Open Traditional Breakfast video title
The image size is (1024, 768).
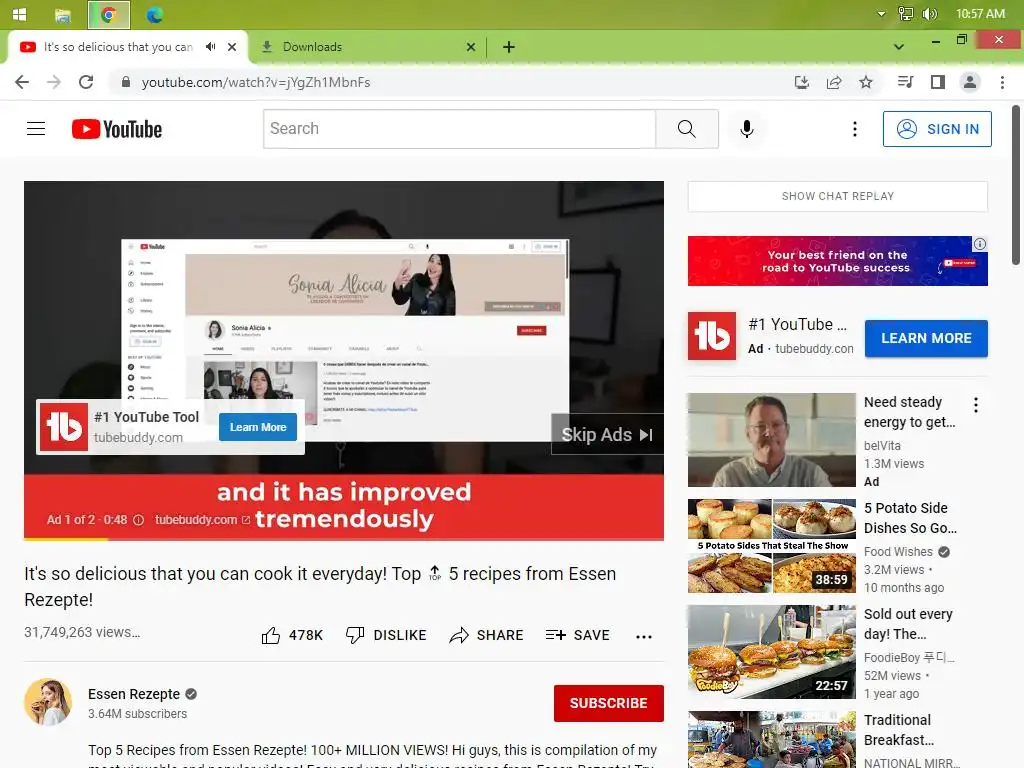[899, 730]
